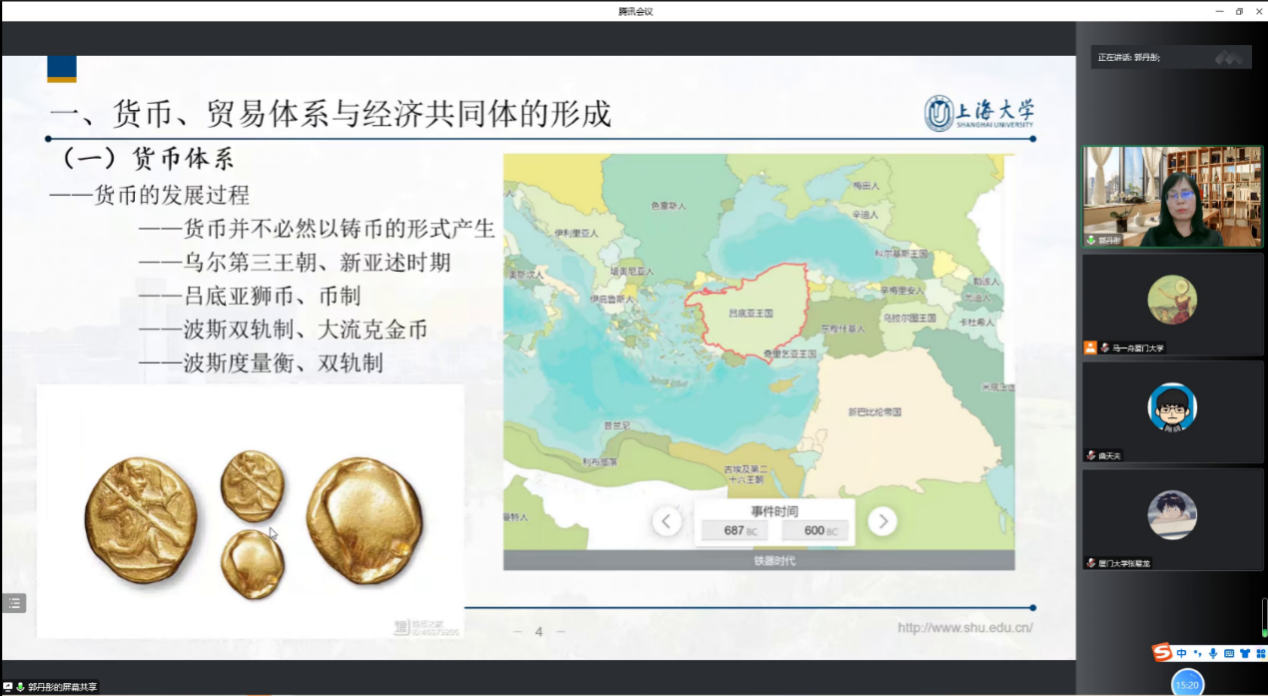
Task: Open the Sogou toolbox grid
Action: pyautogui.click(x=1260, y=653)
